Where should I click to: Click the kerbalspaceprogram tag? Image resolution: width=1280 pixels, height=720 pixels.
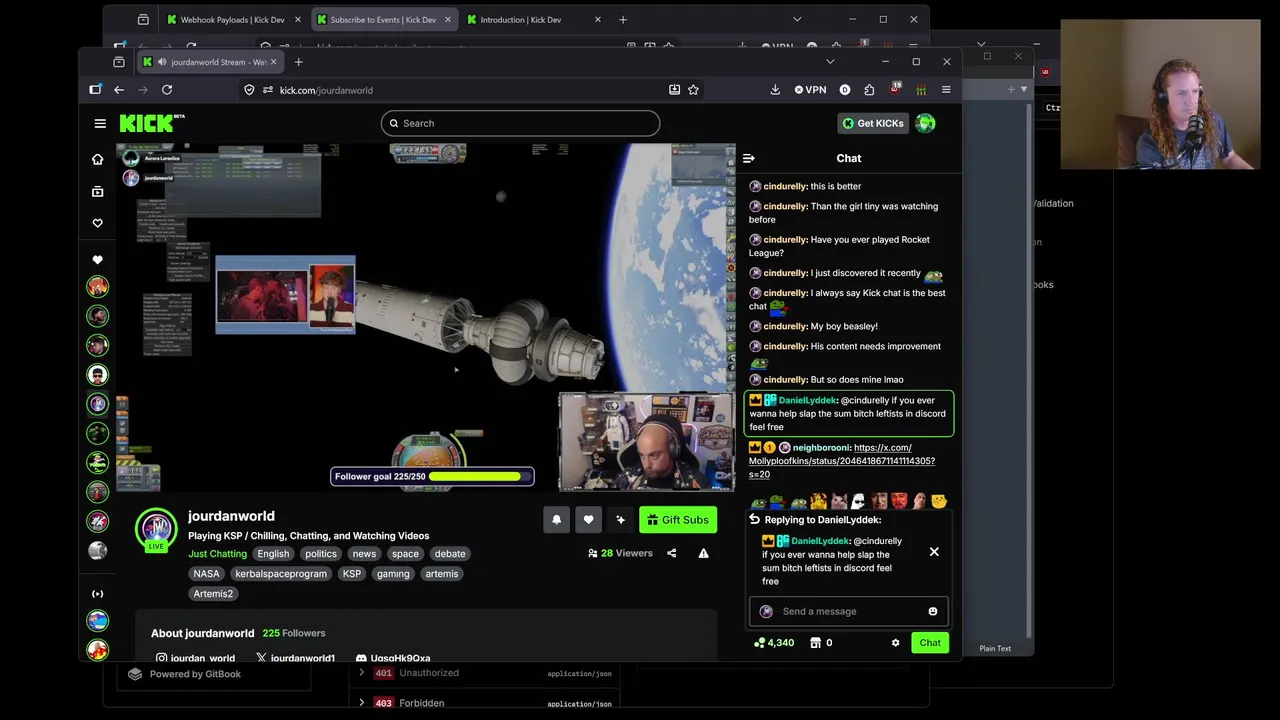281,574
